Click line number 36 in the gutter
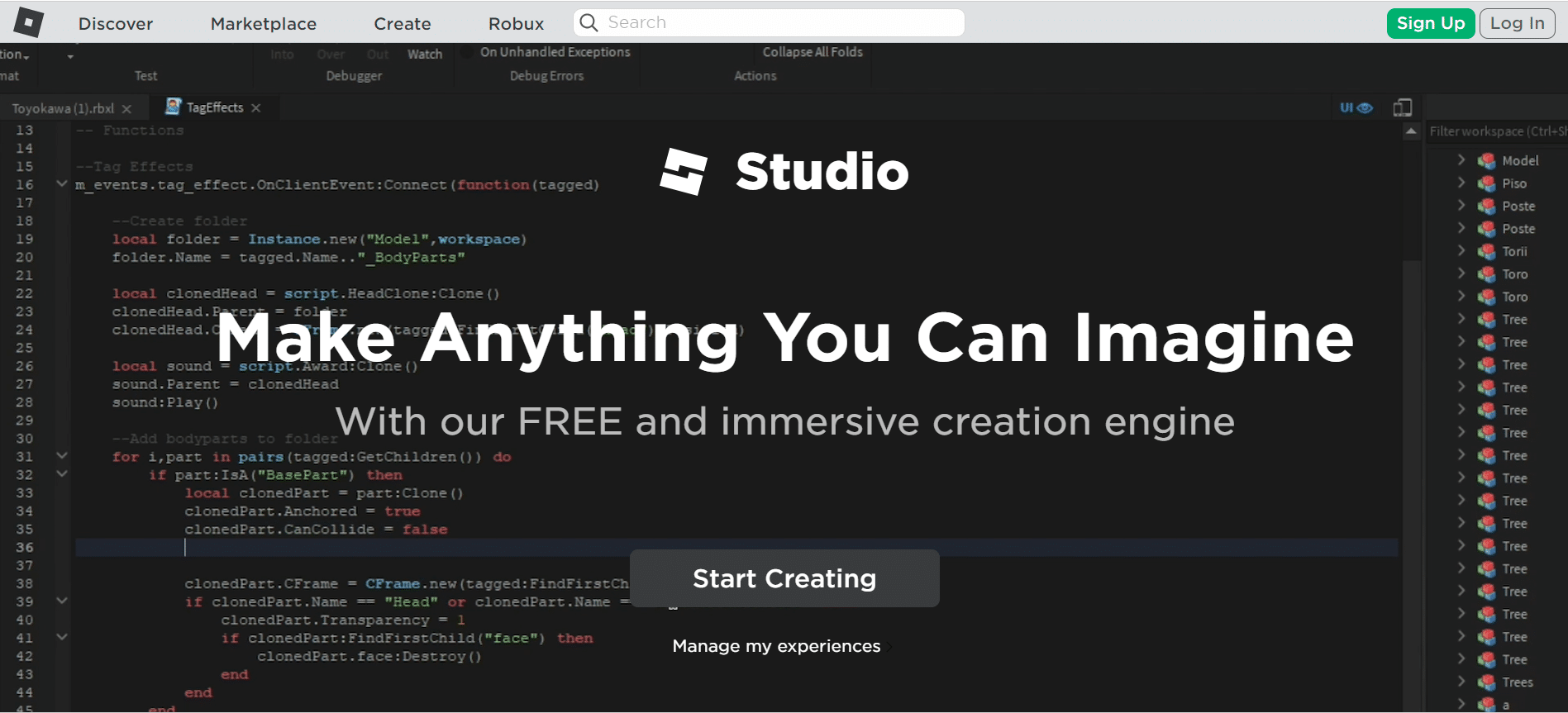Screen dimensions: 1568x713 25,547
